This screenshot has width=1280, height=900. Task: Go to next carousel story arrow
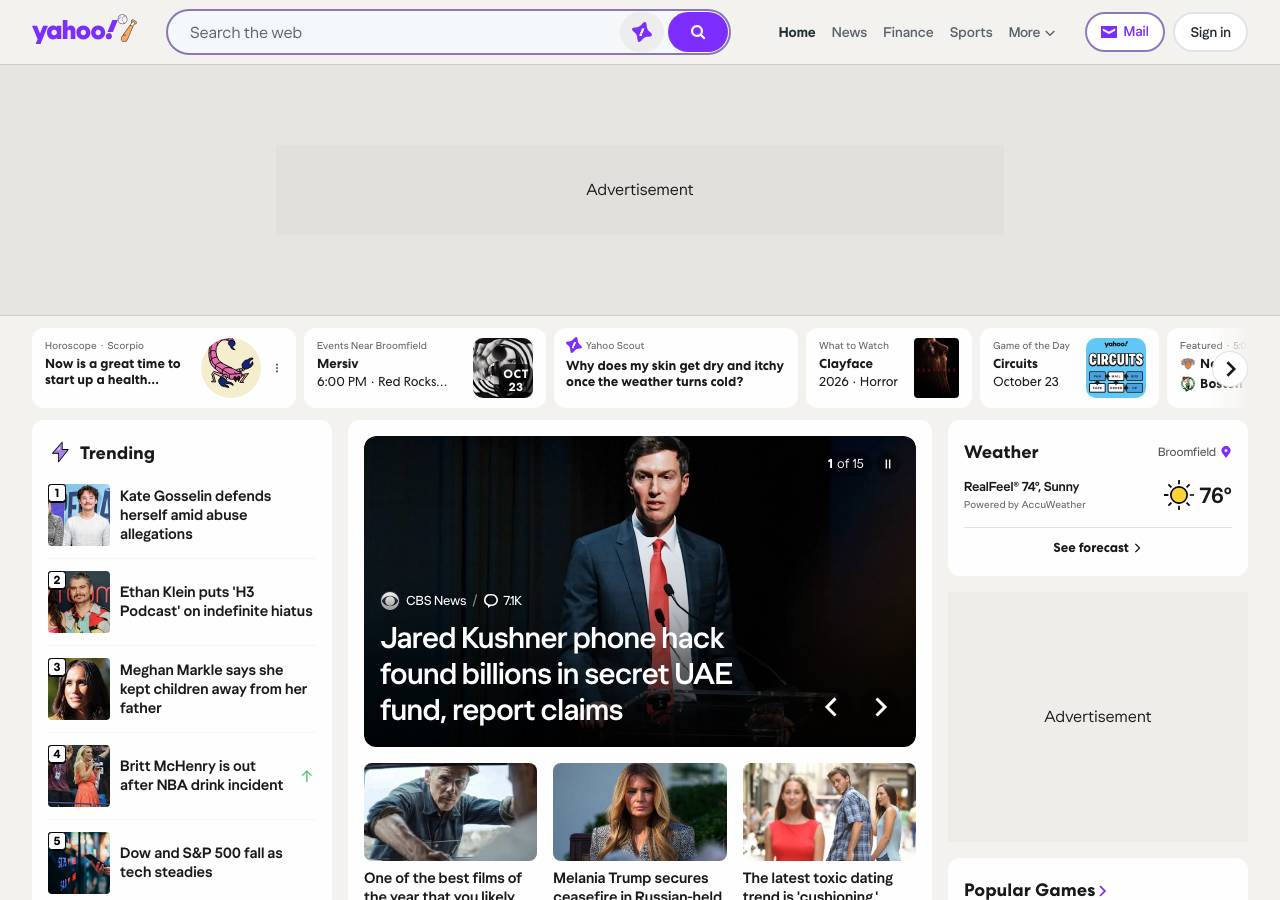[x=880, y=707]
